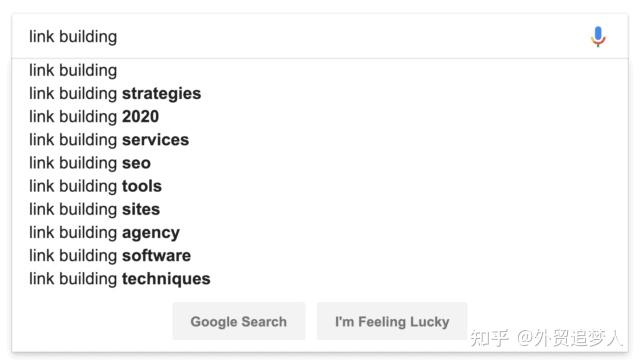
Task: Click the bold '2020' suggestion text
Action: click(140, 117)
